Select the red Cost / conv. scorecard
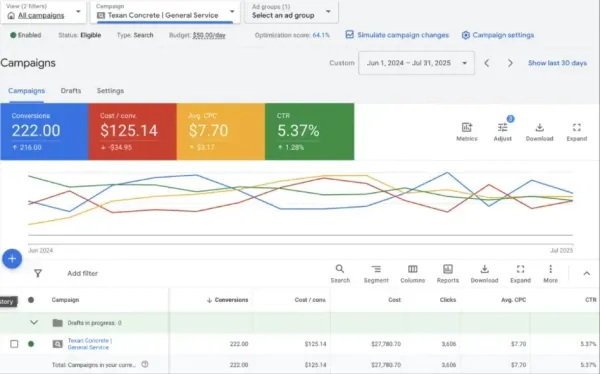This screenshot has width=600, height=374. tap(132, 131)
